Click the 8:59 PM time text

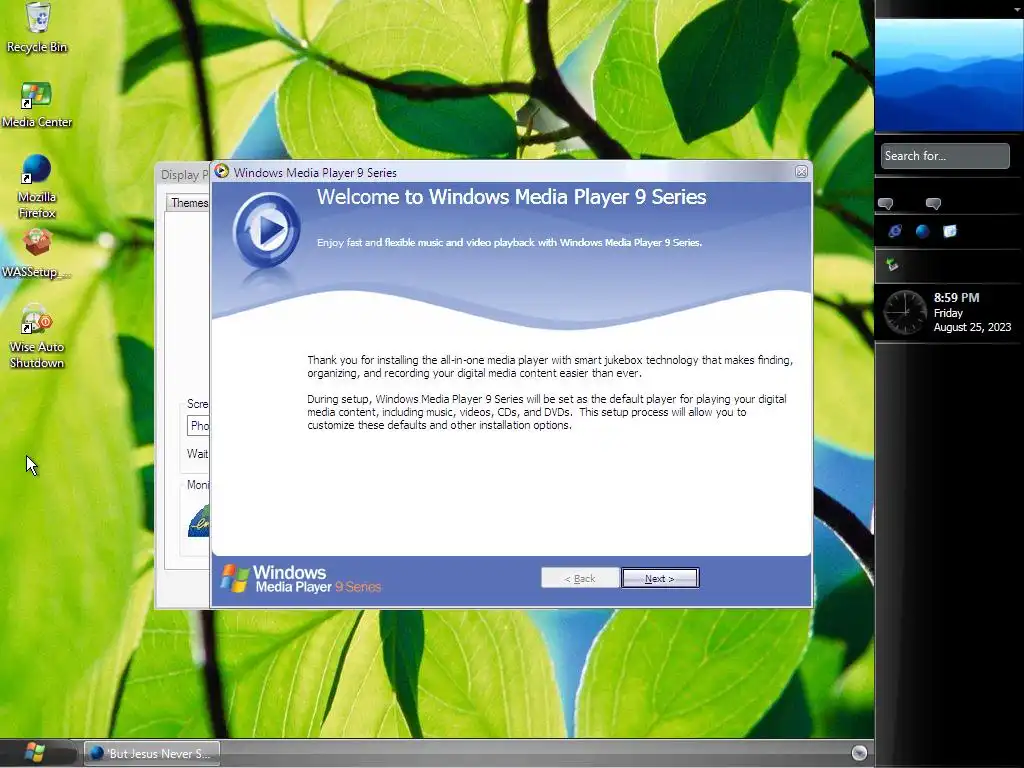coord(956,298)
